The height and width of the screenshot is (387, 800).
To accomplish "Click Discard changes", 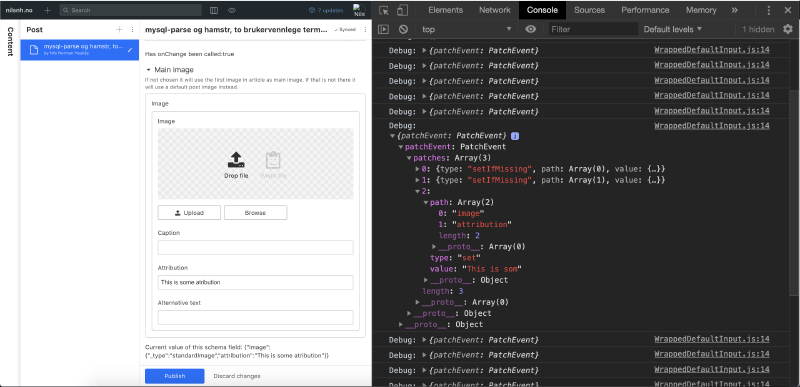I will tap(237, 376).
